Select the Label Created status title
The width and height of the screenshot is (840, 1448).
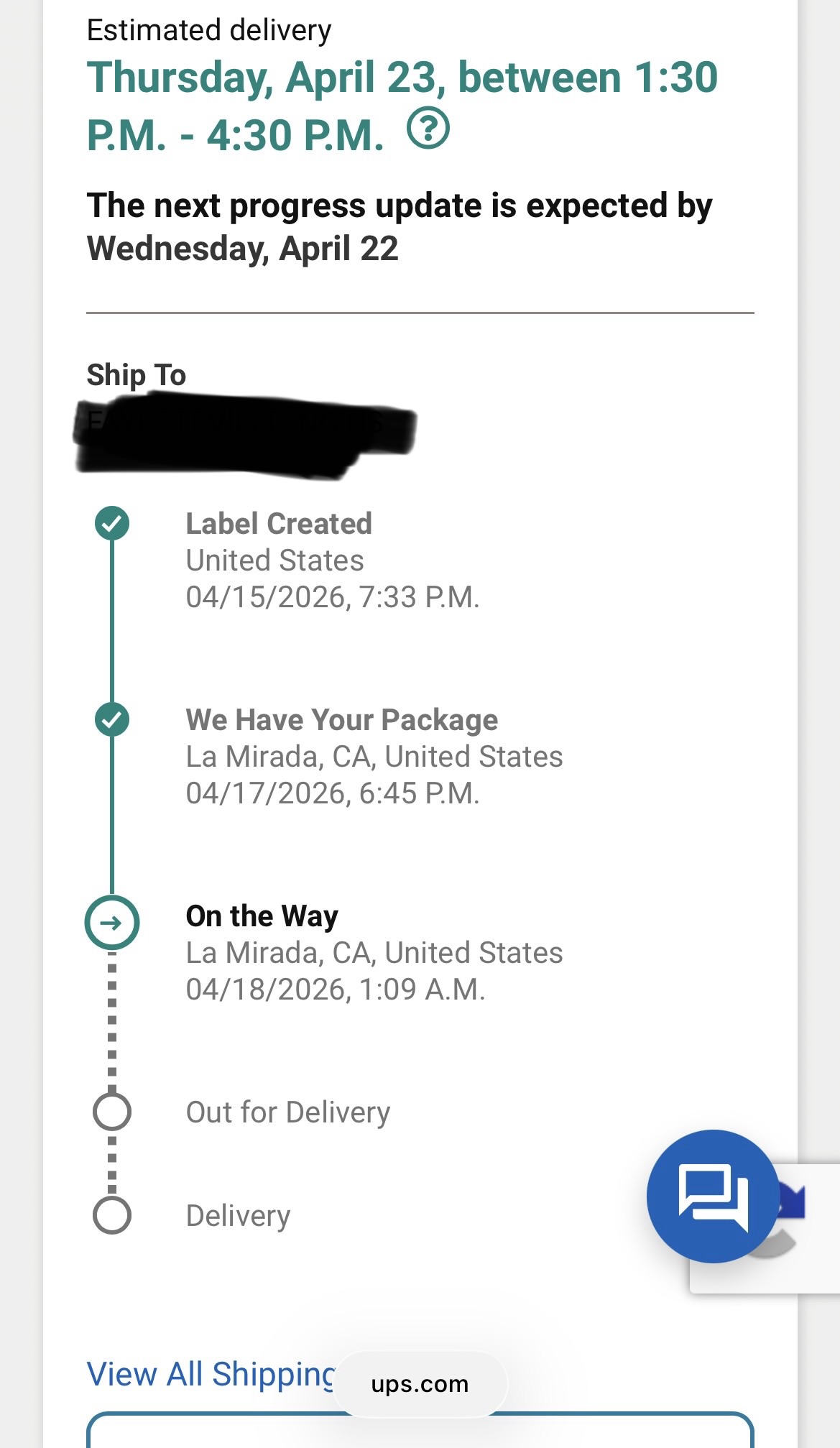[279, 524]
